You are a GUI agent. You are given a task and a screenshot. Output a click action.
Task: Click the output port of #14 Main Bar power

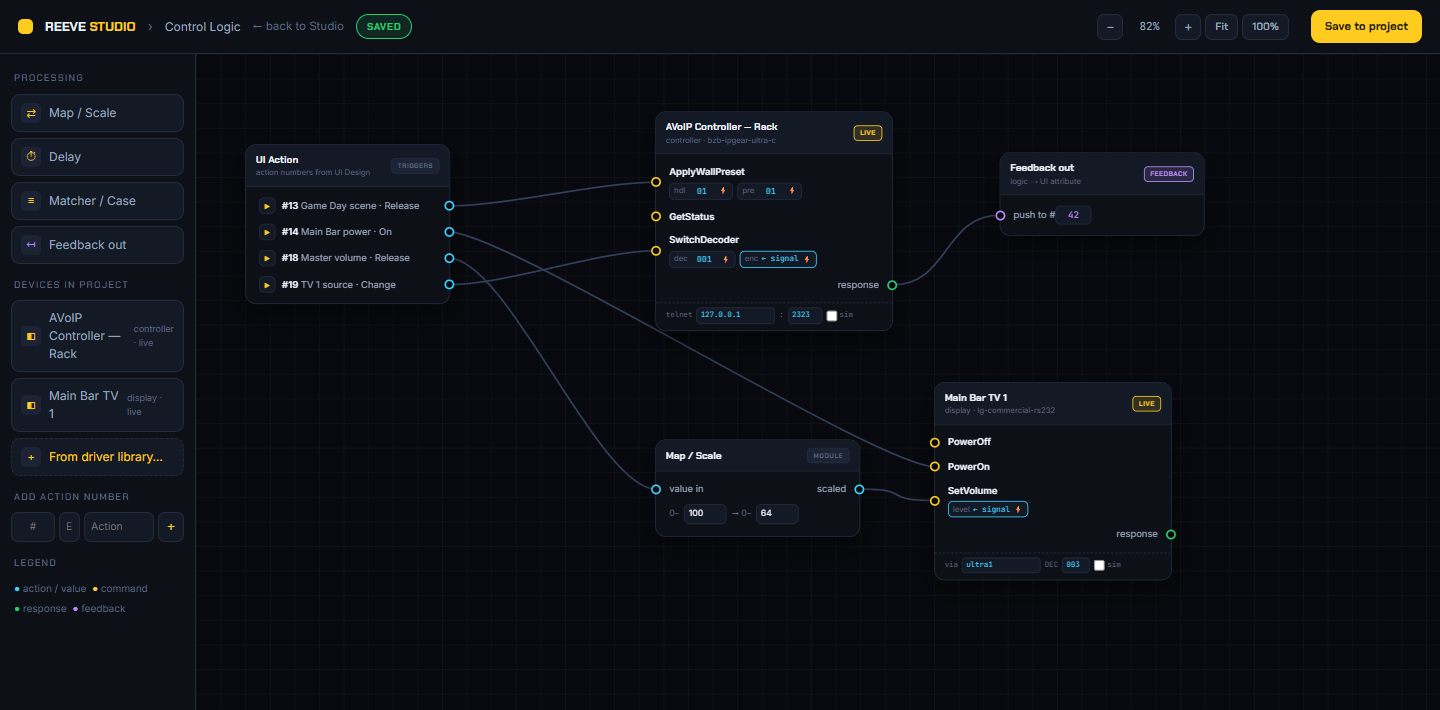coord(449,232)
